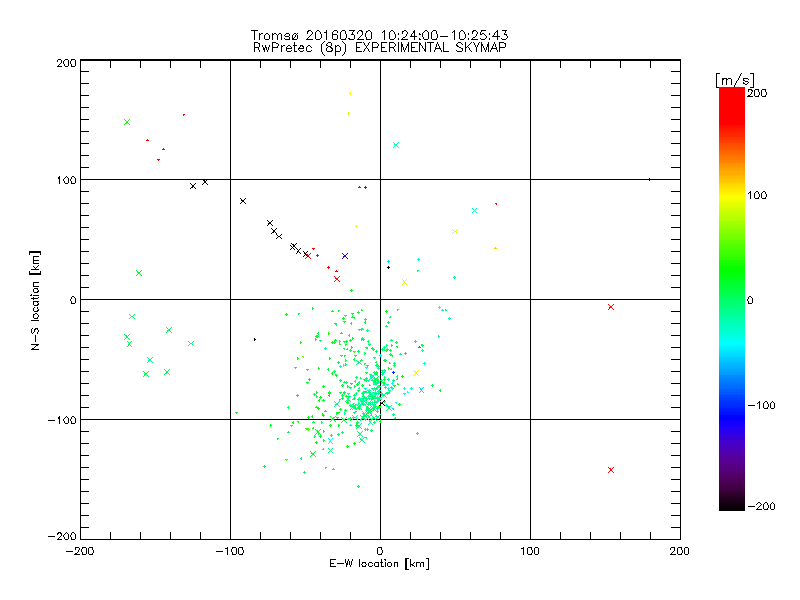This screenshot has width=800, height=600.
Task: Click the N-S axis "200" tick label
Action: click(x=66, y=63)
